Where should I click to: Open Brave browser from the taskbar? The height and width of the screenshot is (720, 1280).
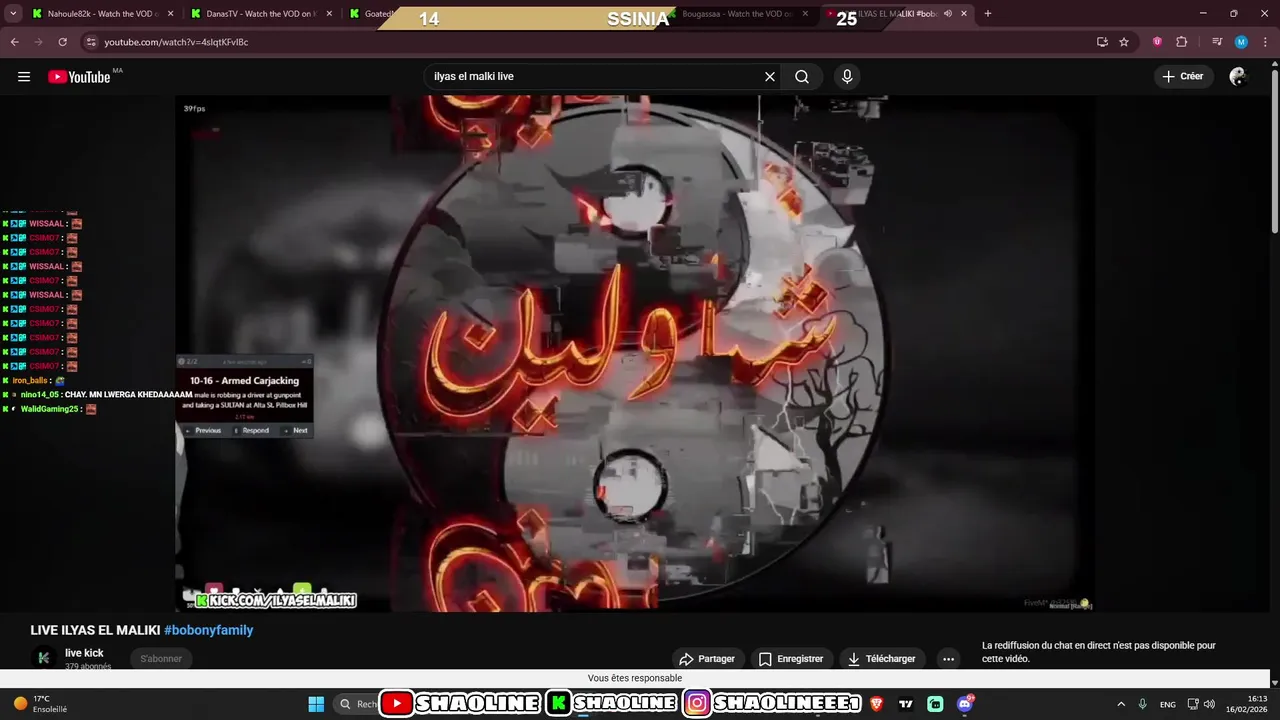coord(877,704)
